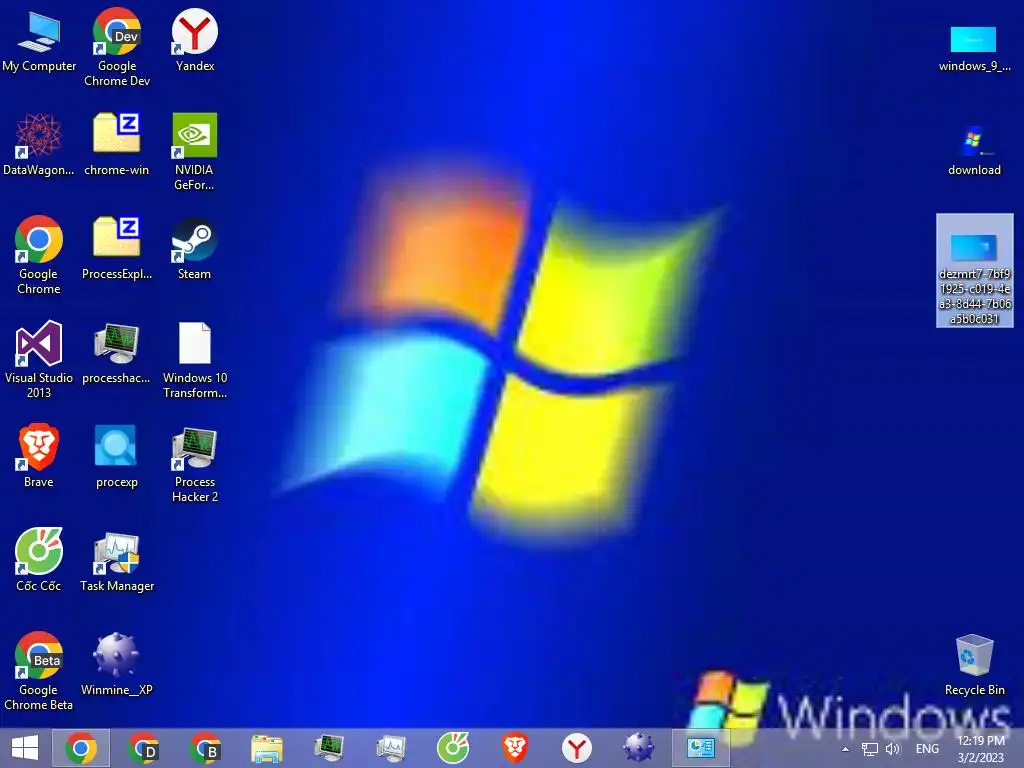Screen dimensions: 1024x768
Task: Open the volume speaker tray icon
Action: point(893,749)
